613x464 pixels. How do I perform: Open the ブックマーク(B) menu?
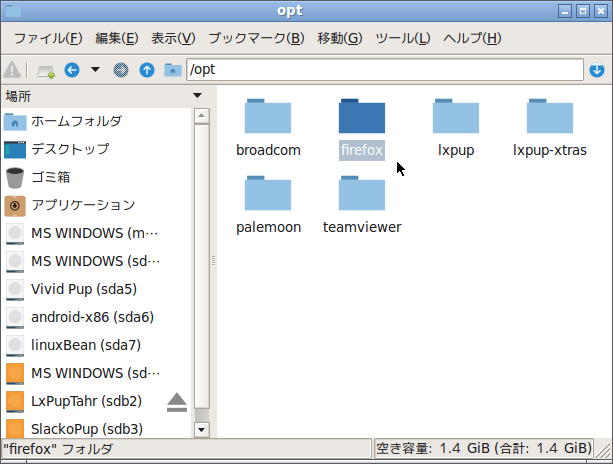coord(256,38)
